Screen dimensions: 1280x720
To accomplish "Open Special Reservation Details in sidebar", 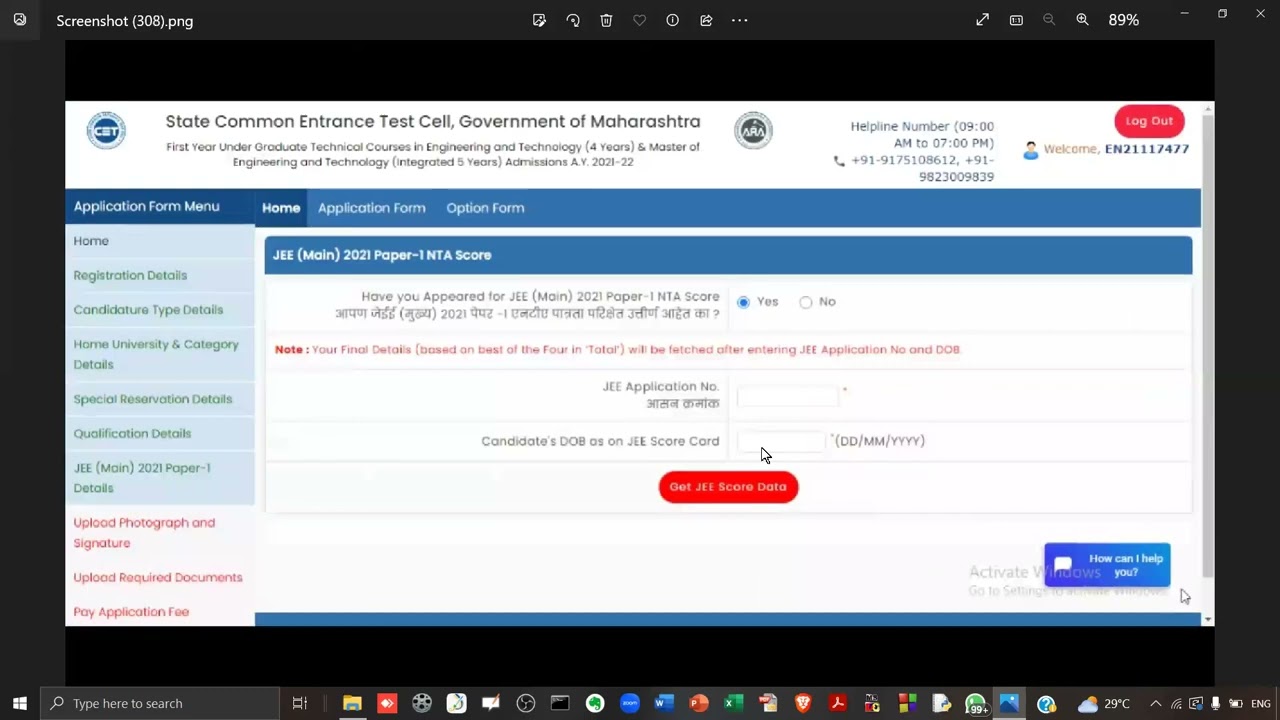I will click(152, 399).
